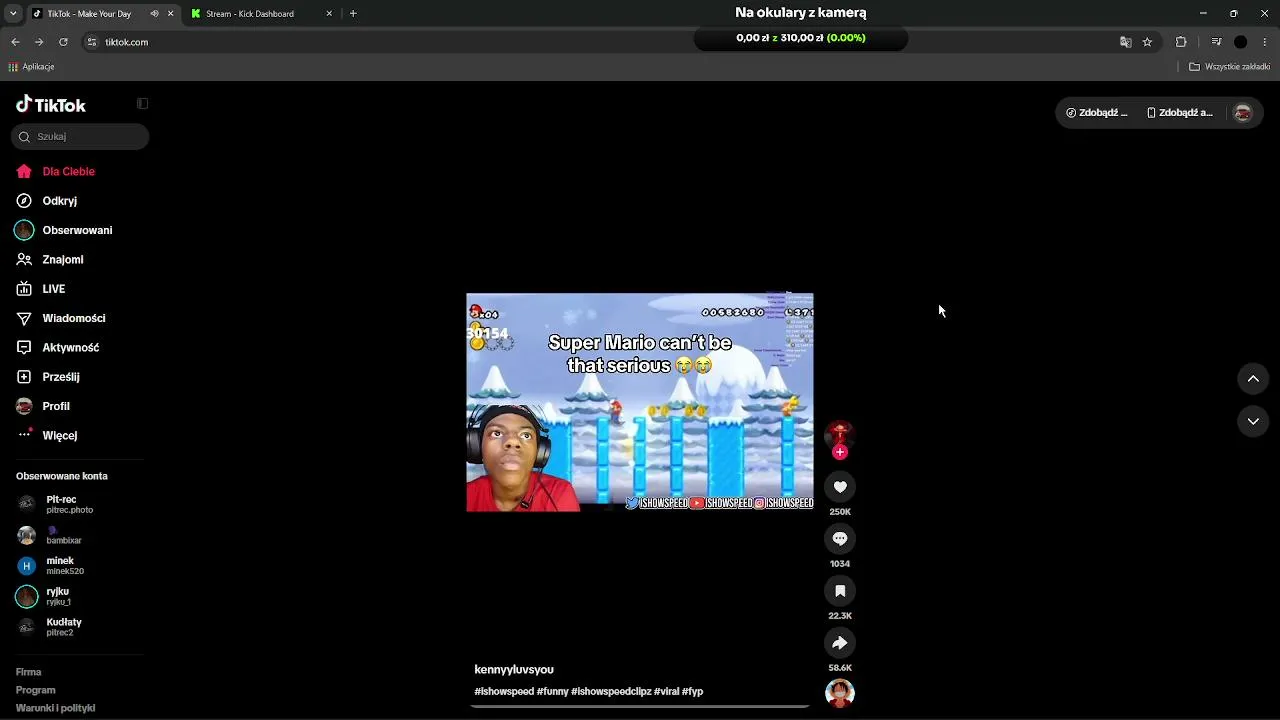Reload the tiktok.com page

pos(63,42)
